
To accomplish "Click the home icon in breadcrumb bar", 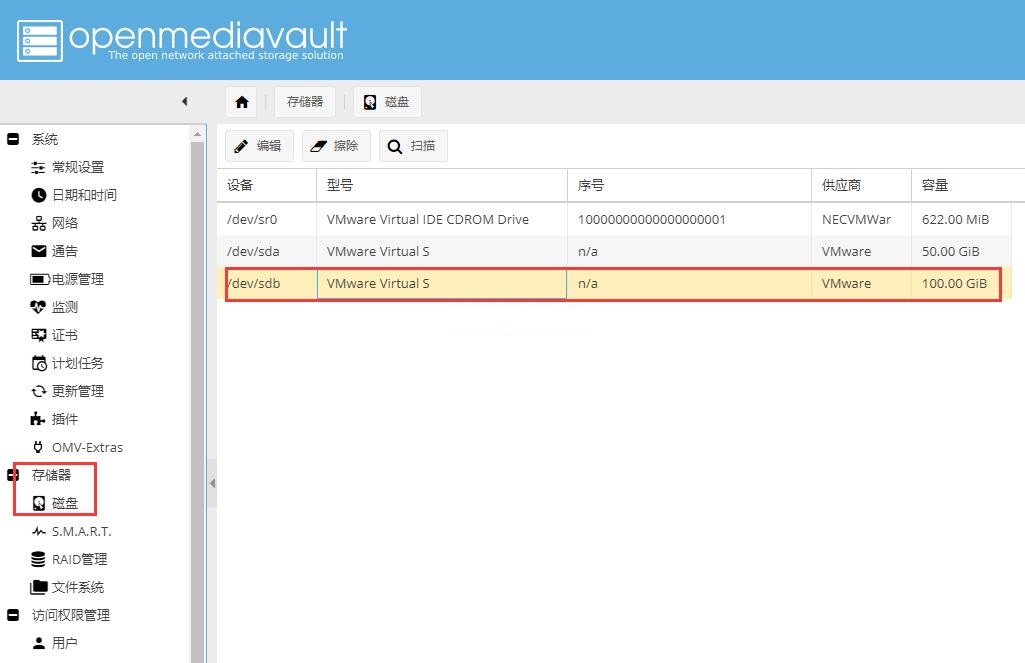I will (x=241, y=102).
